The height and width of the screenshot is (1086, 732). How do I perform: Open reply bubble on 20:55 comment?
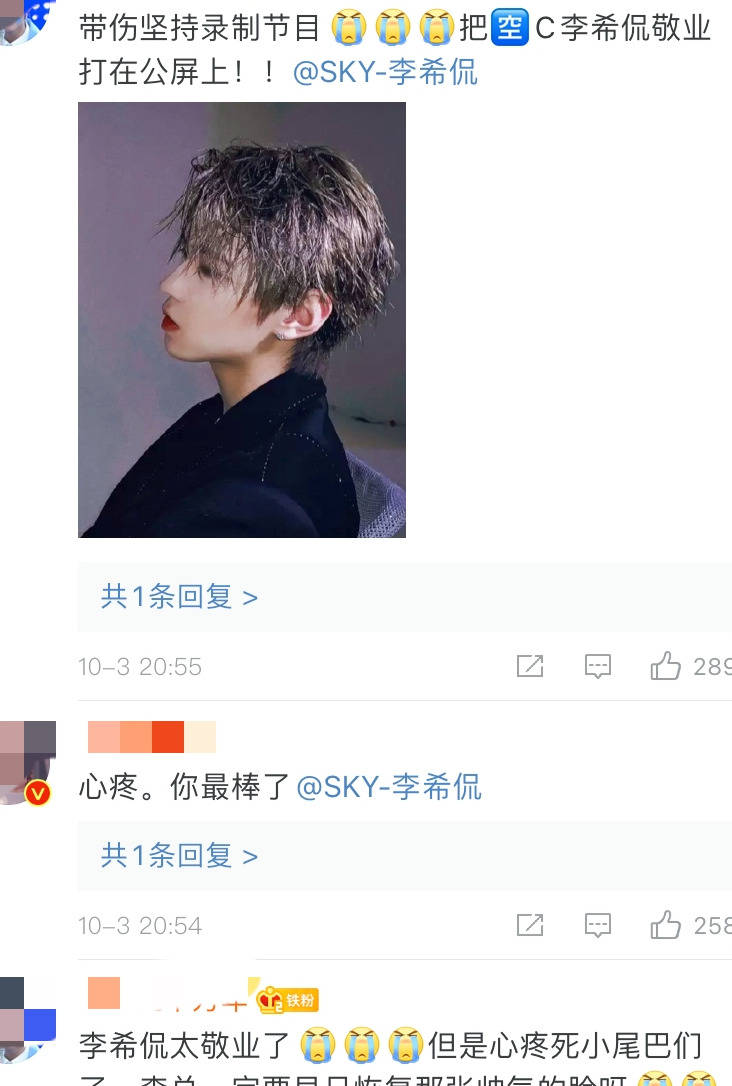coord(598,666)
